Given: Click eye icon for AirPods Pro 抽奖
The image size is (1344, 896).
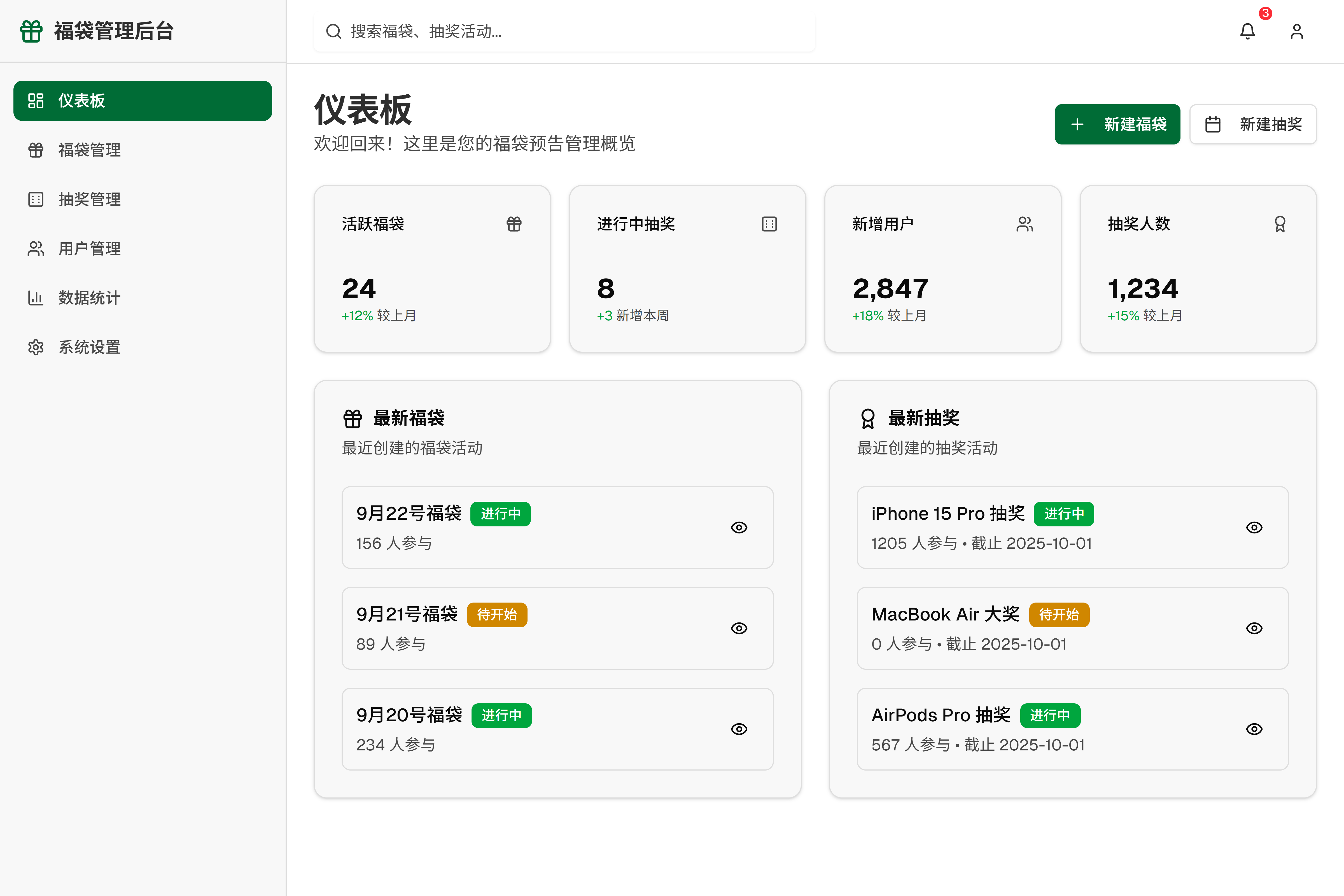Looking at the screenshot, I should coord(1254,729).
